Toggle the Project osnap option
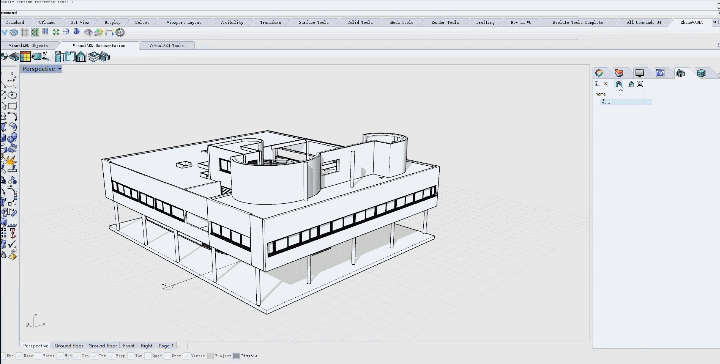Viewport: 720px width, 364px height. (x=210, y=356)
